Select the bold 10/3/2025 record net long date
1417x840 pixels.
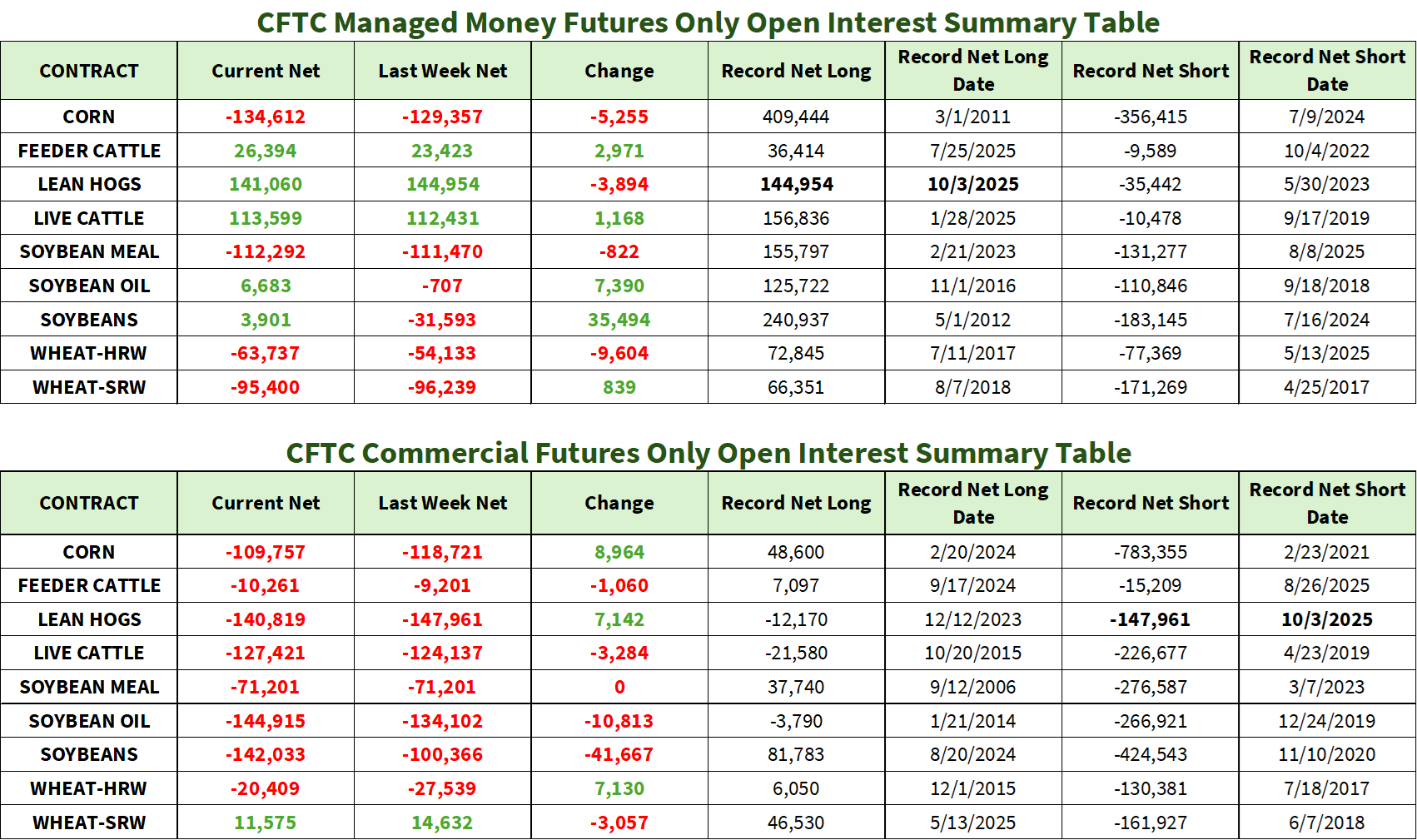point(972,184)
